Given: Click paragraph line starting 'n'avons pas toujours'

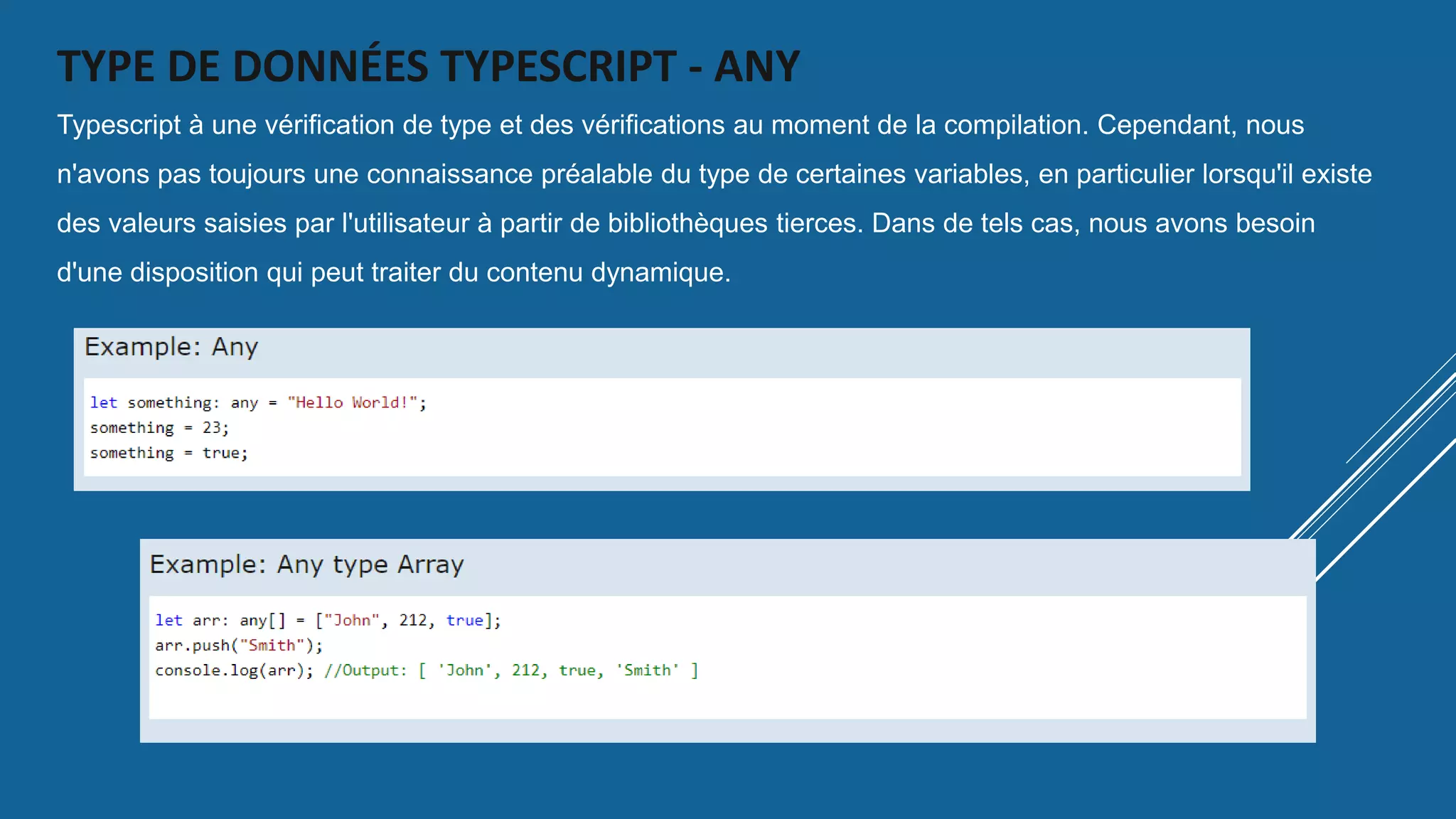Looking at the screenshot, I should pyautogui.click(x=714, y=174).
